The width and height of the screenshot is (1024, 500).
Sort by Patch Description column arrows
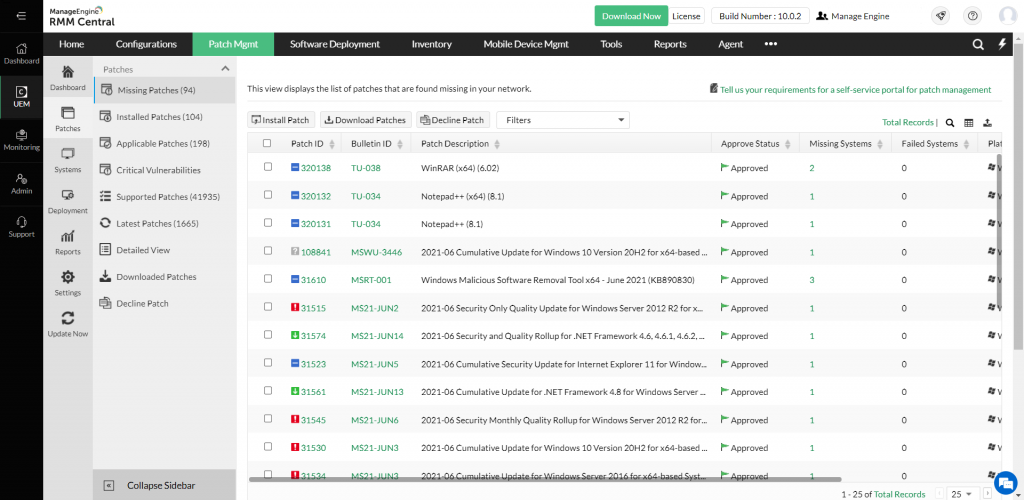click(497, 144)
